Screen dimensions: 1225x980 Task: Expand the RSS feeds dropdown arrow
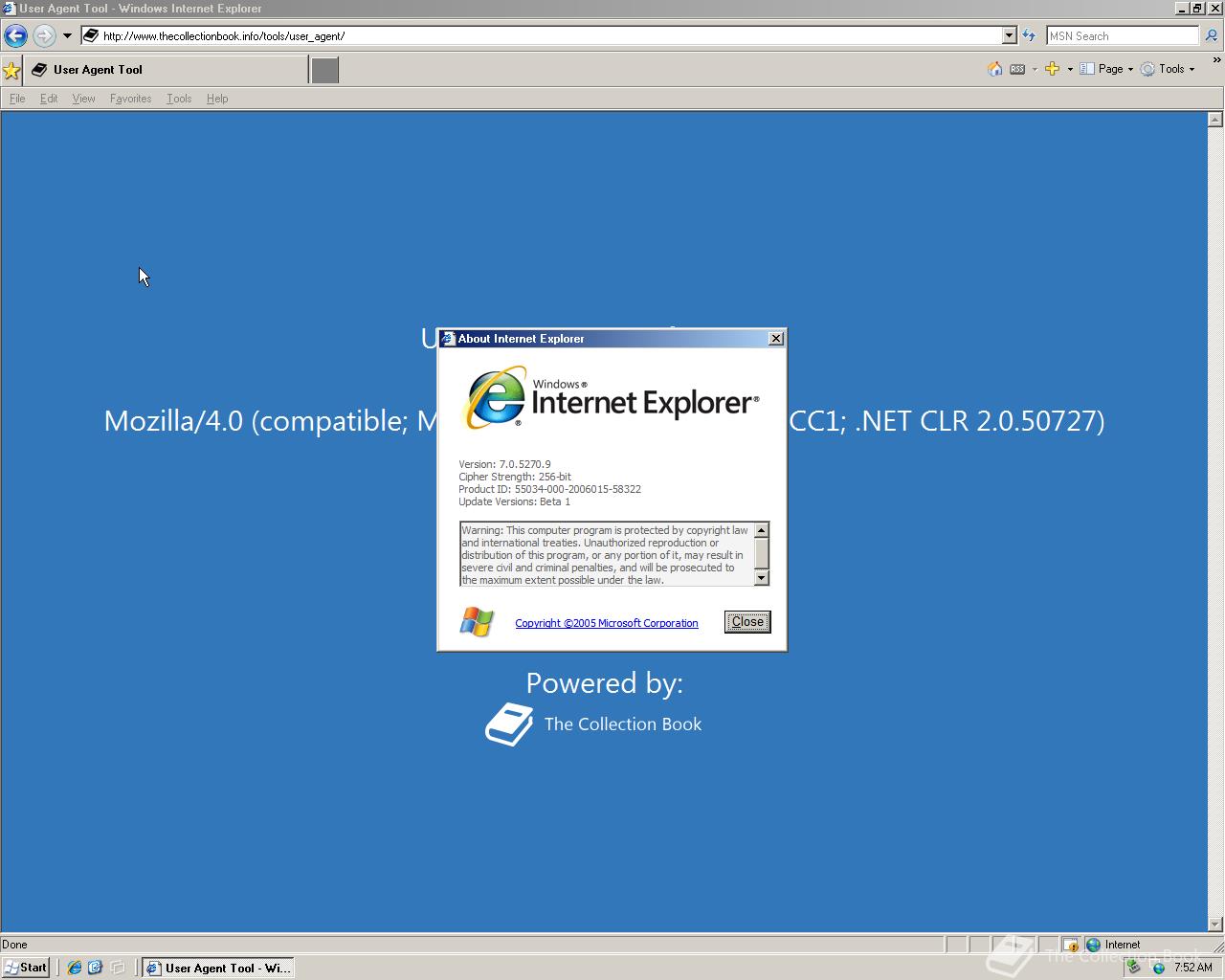[x=1035, y=69]
